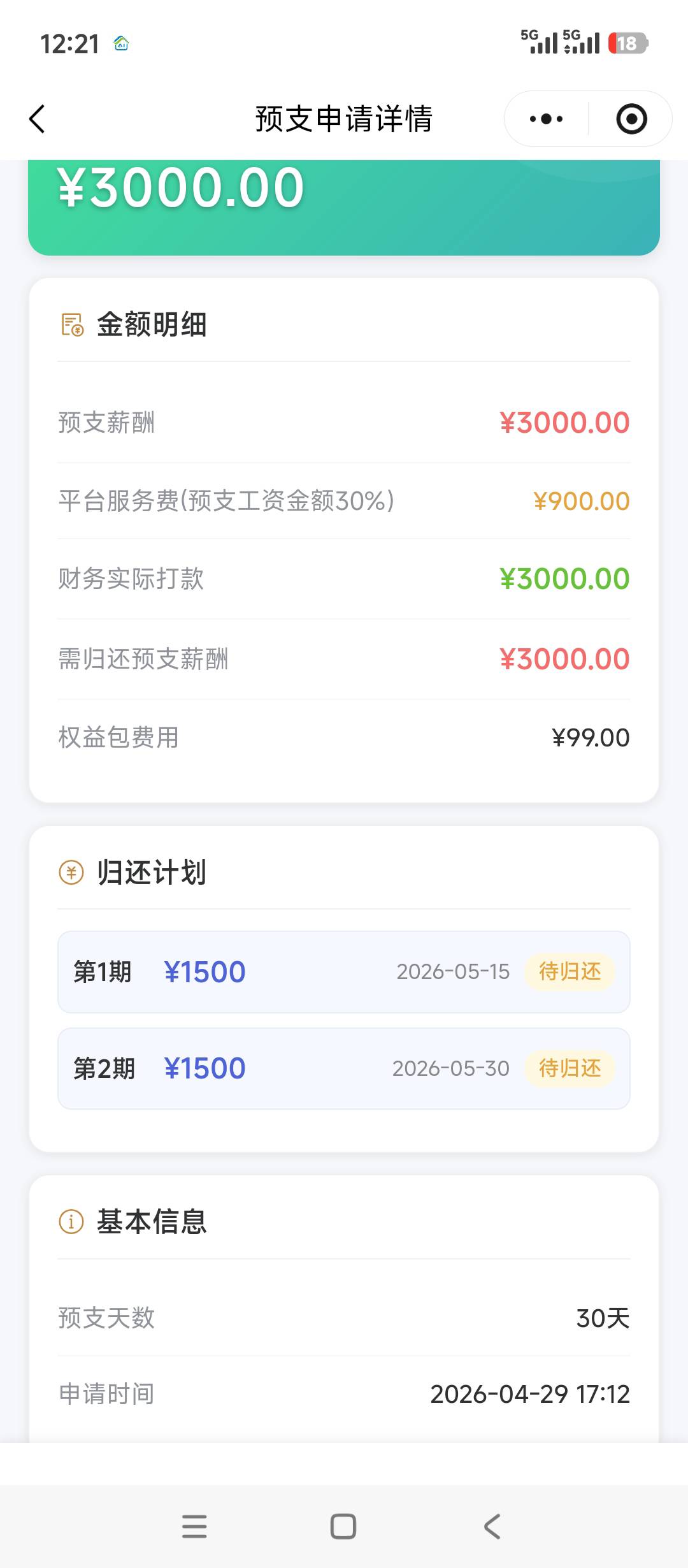Open the mini-program three-dot menu
Screen dimensions: 688x1568
[x=546, y=119]
